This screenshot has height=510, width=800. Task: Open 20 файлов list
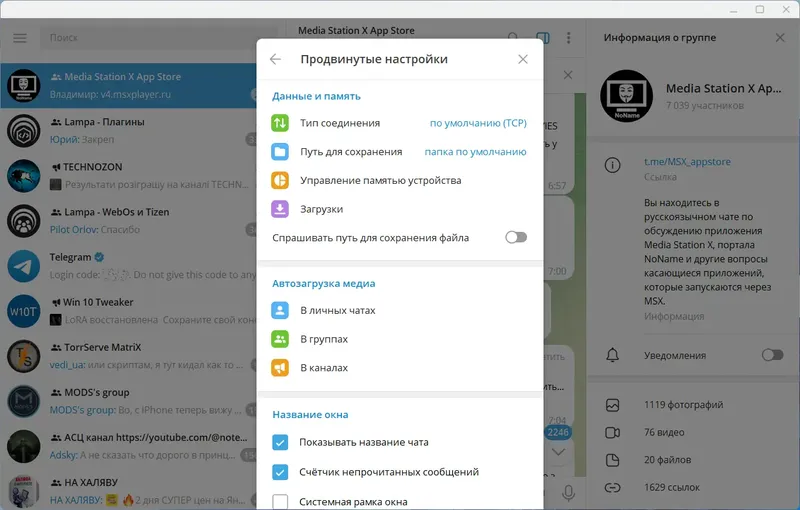click(694, 460)
